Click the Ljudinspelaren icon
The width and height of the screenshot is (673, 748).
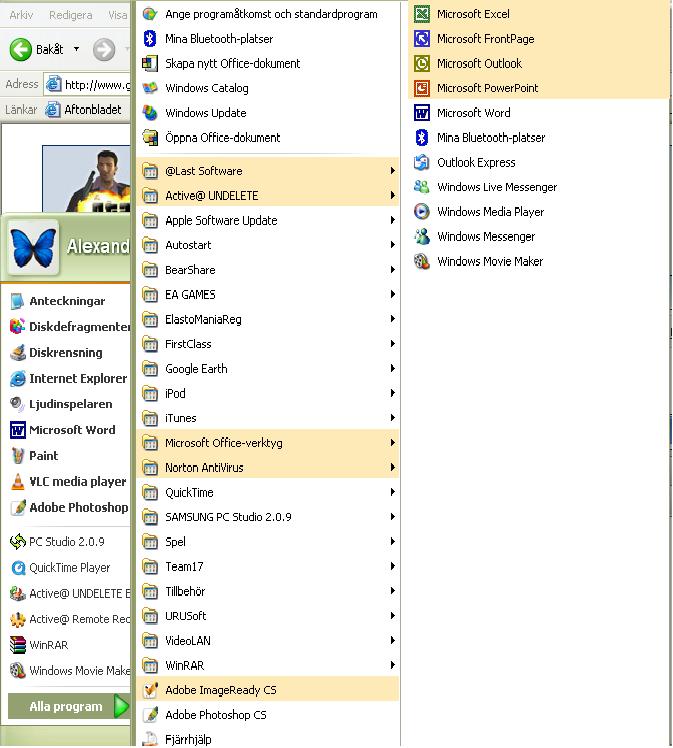(x=18, y=404)
